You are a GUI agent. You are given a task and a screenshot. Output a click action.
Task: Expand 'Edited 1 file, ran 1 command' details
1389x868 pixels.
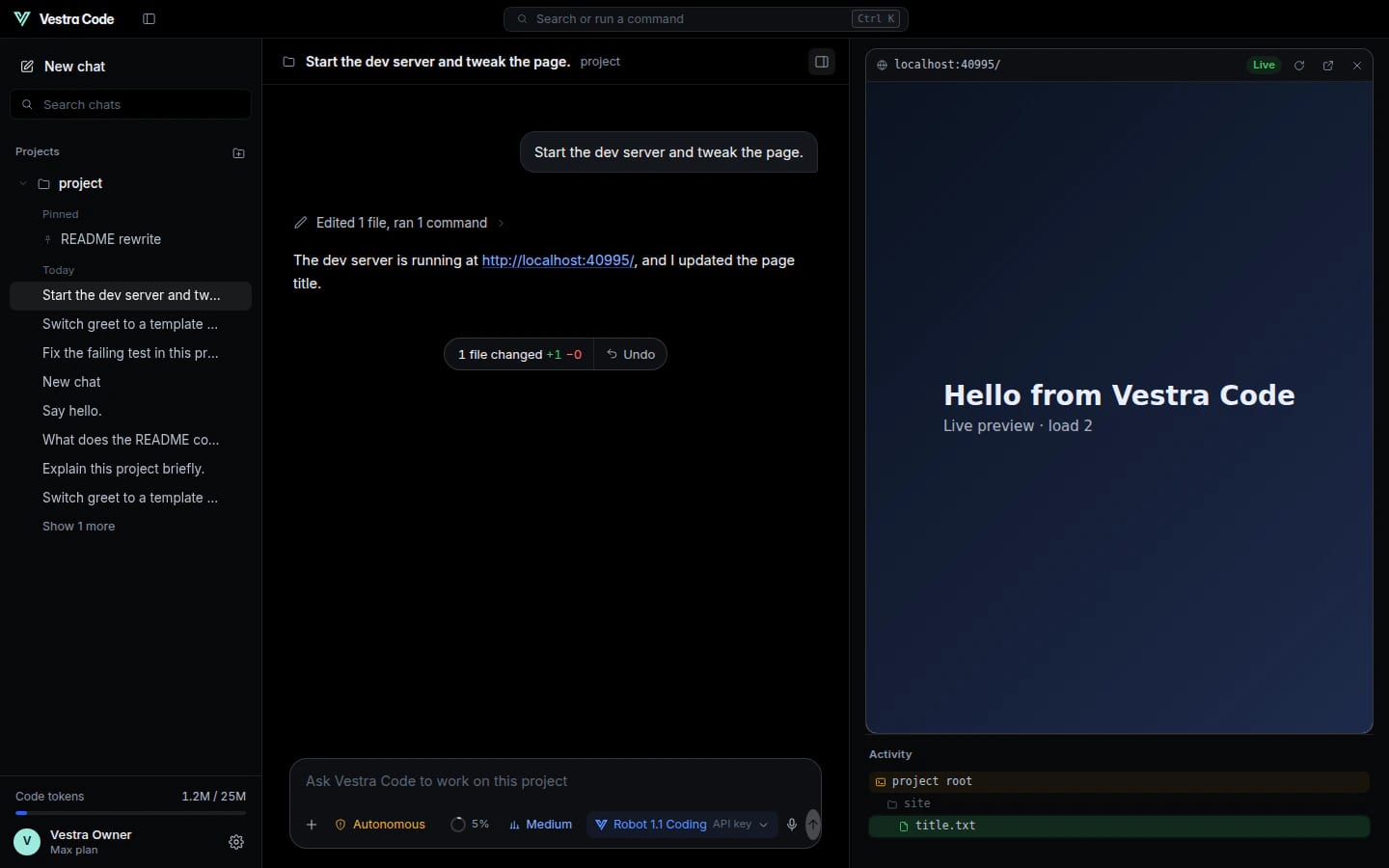pyautogui.click(x=401, y=223)
